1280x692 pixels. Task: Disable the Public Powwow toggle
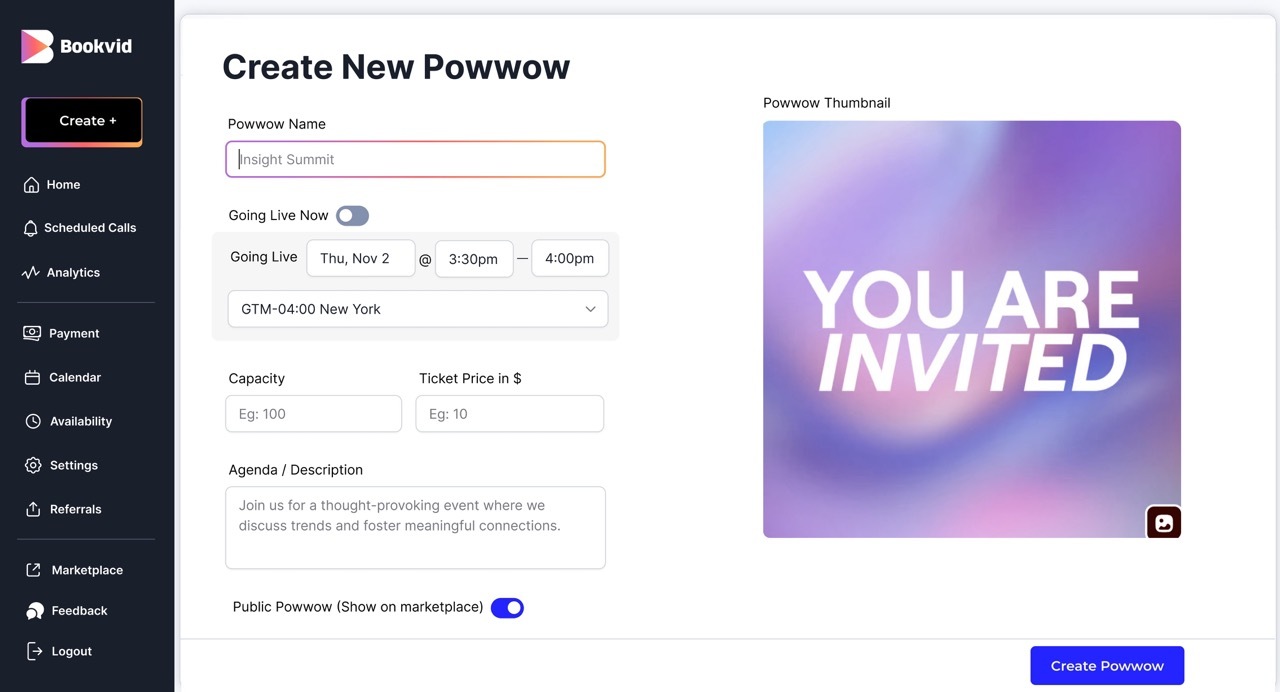pyautogui.click(x=507, y=607)
